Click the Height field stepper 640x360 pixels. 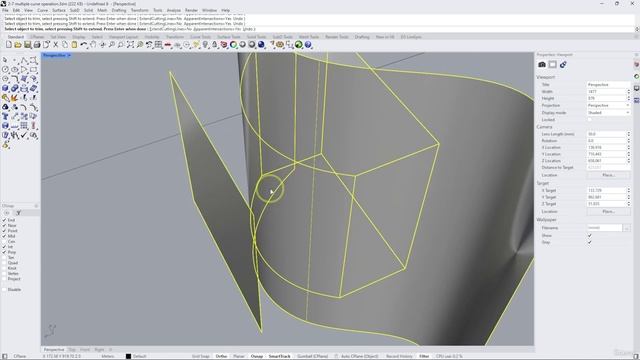628,98
